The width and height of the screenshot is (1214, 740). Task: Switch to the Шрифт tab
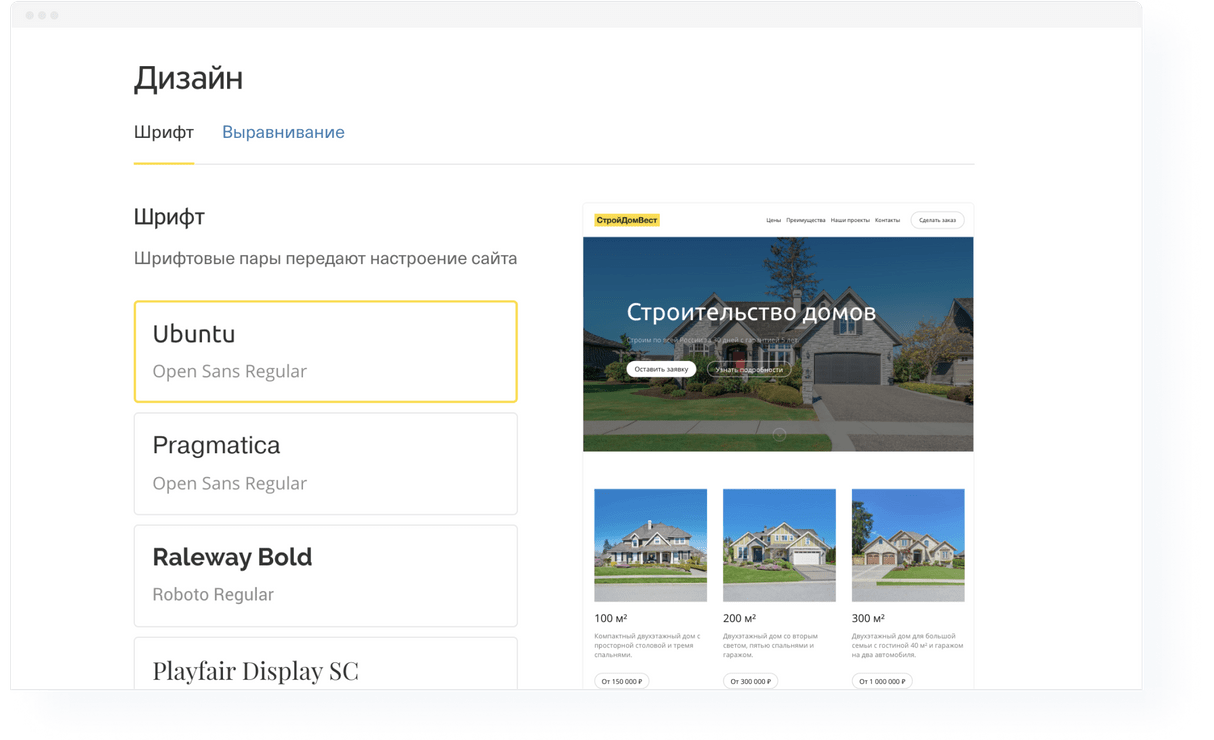tap(164, 132)
